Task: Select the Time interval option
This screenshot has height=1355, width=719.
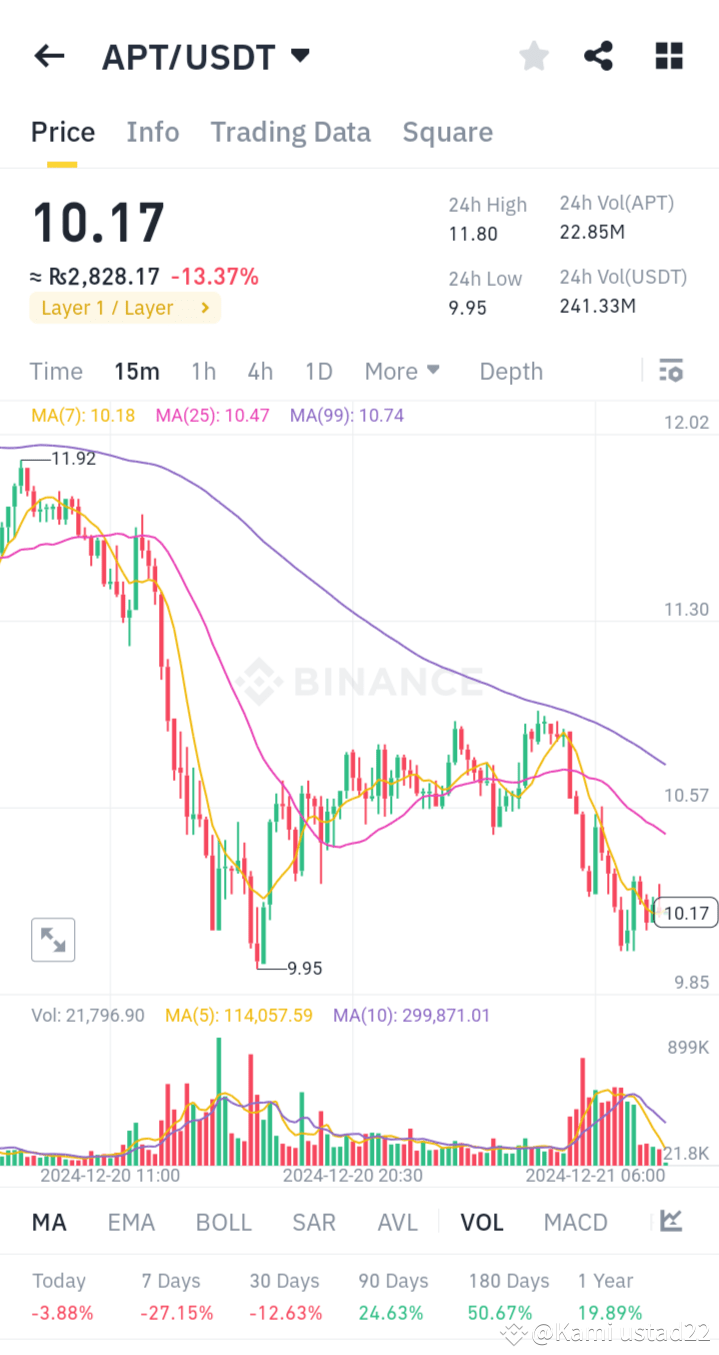Action: pos(55,370)
